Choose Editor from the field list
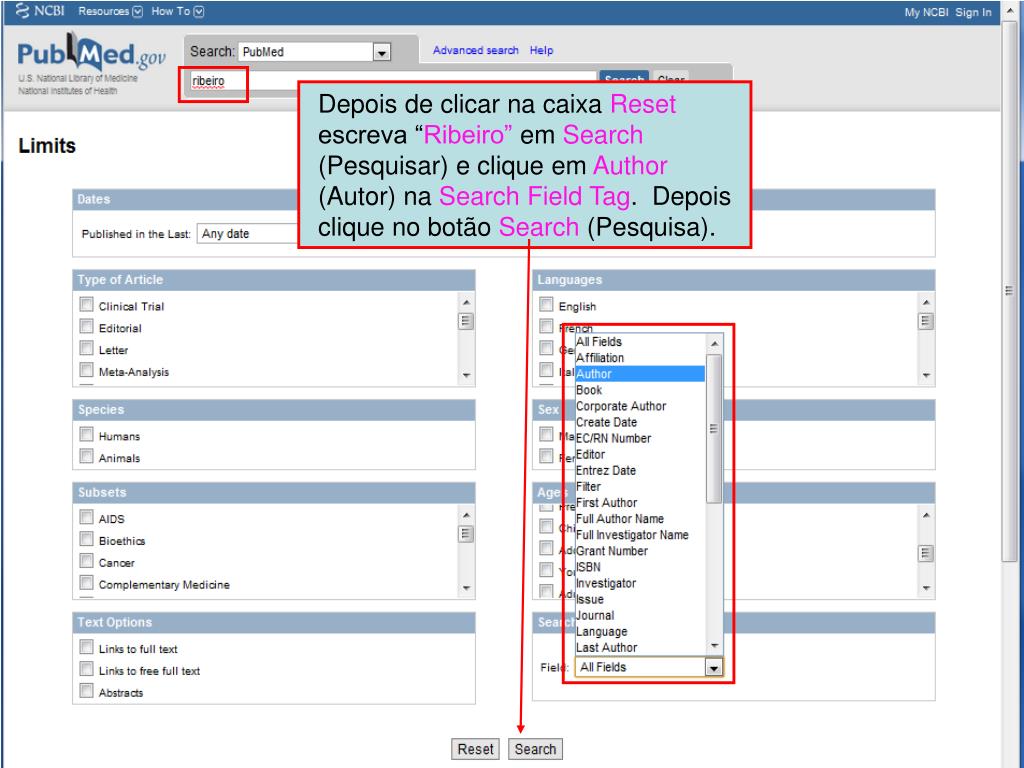This screenshot has width=1024, height=768. click(x=639, y=455)
